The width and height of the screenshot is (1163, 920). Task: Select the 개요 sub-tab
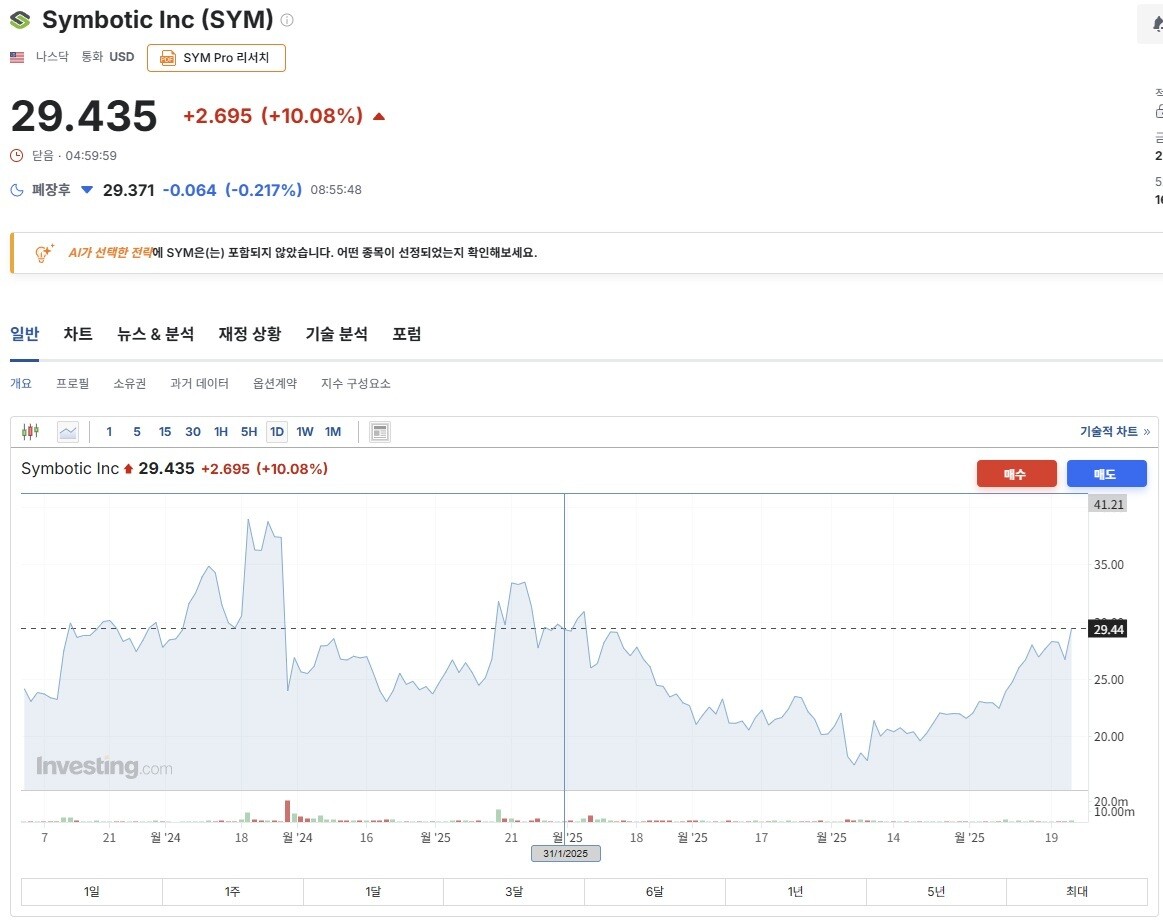pos(21,384)
